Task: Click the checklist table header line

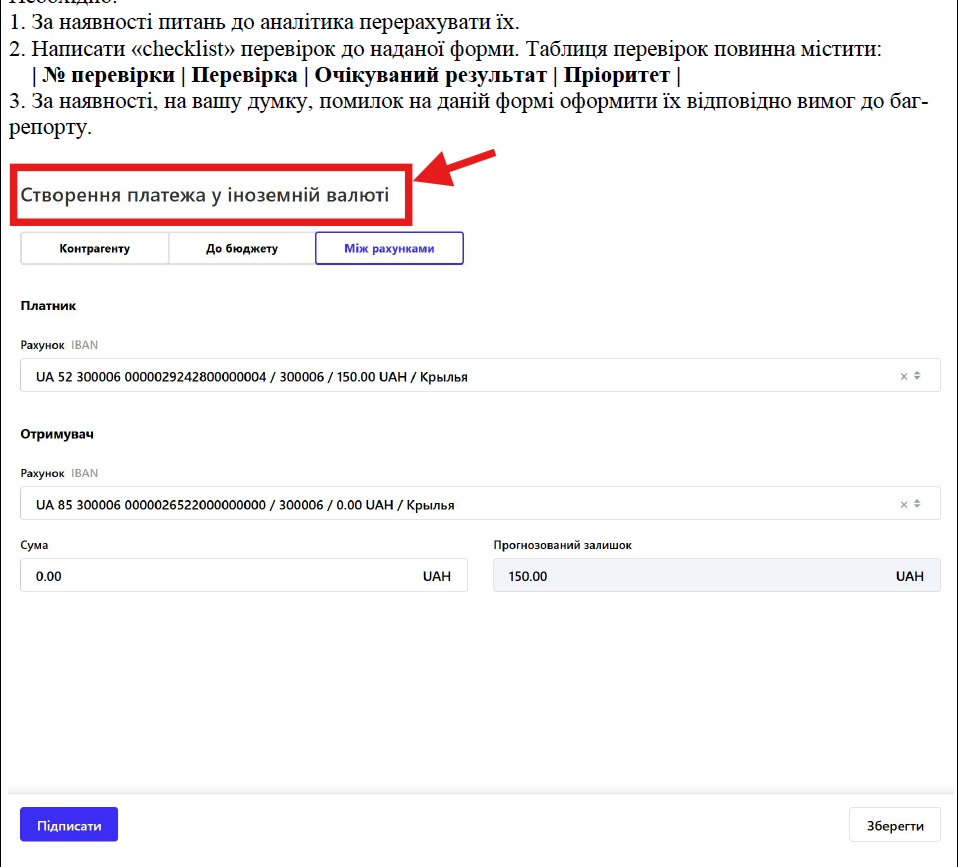Action: click(x=356, y=75)
